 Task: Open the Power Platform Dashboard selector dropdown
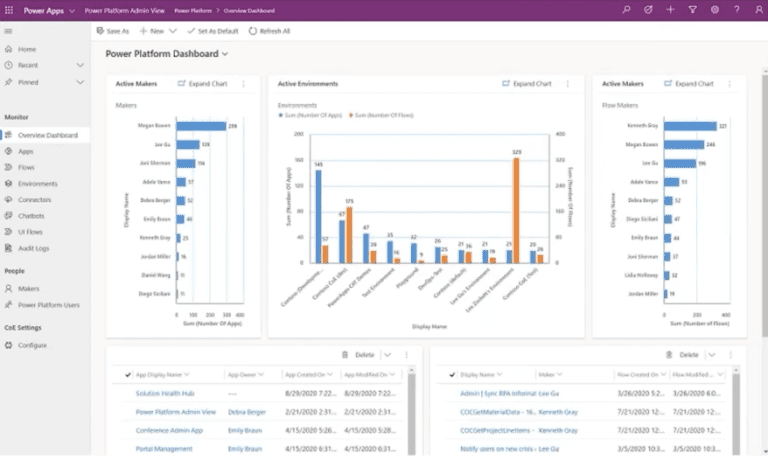pyautogui.click(x=227, y=54)
